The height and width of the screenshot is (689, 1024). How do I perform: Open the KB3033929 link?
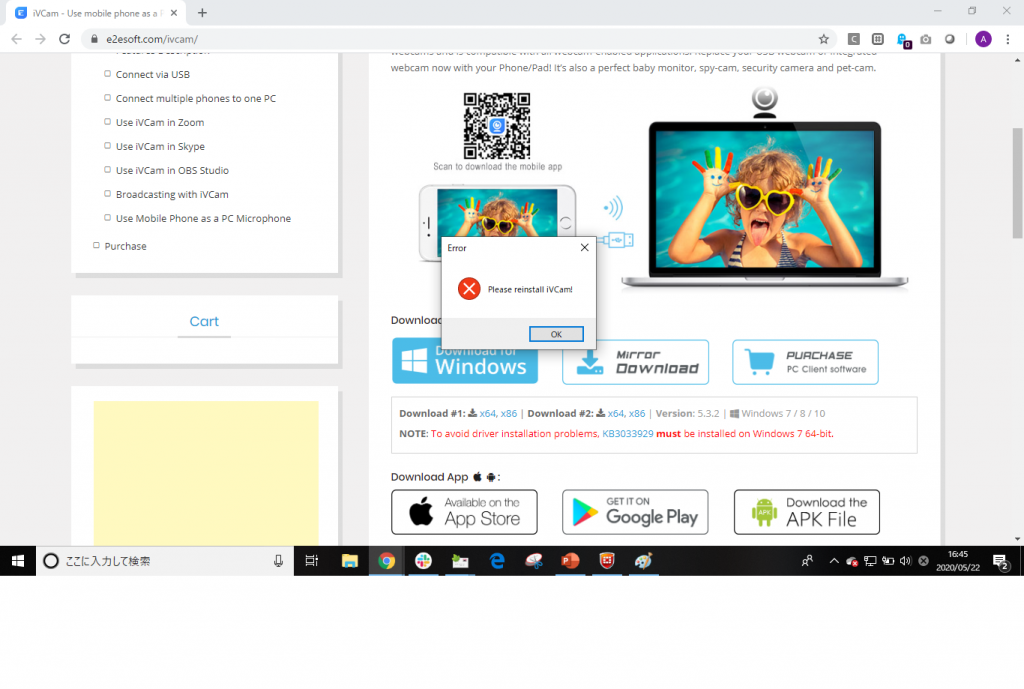tap(627, 434)
